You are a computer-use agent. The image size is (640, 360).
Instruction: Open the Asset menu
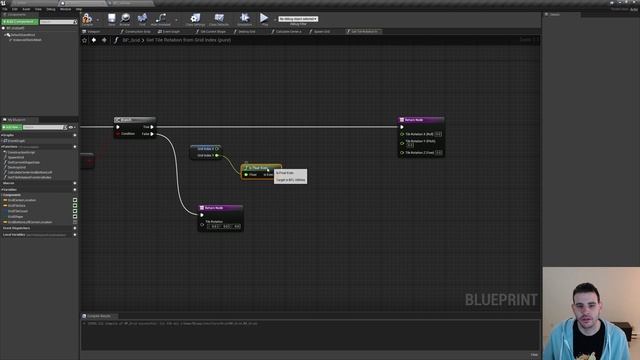pos(26,9)
